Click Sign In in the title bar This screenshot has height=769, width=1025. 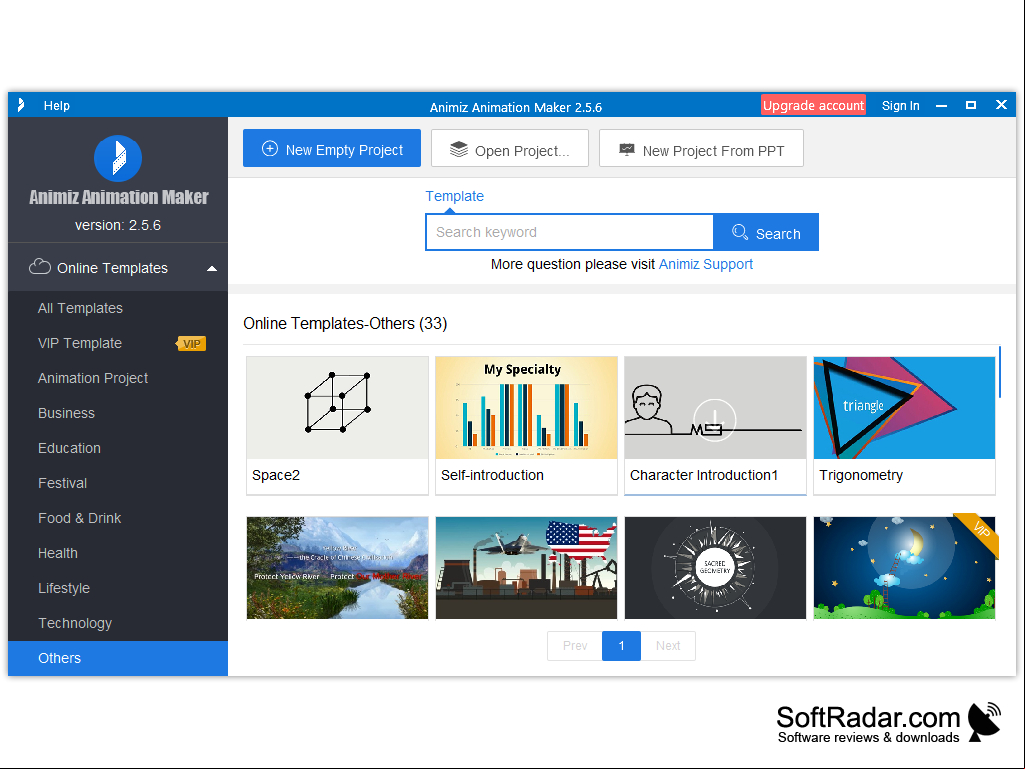tap(900, 105)
